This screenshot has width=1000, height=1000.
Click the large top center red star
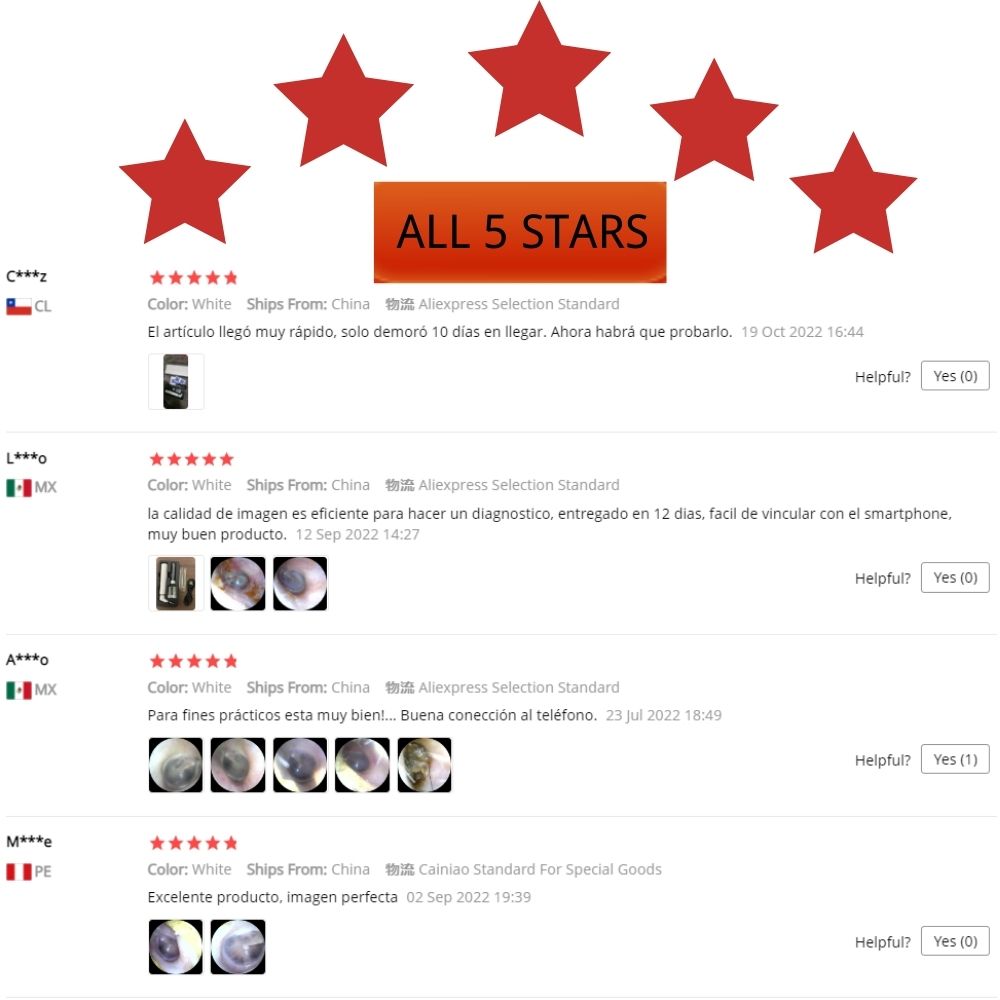(539, 69)
